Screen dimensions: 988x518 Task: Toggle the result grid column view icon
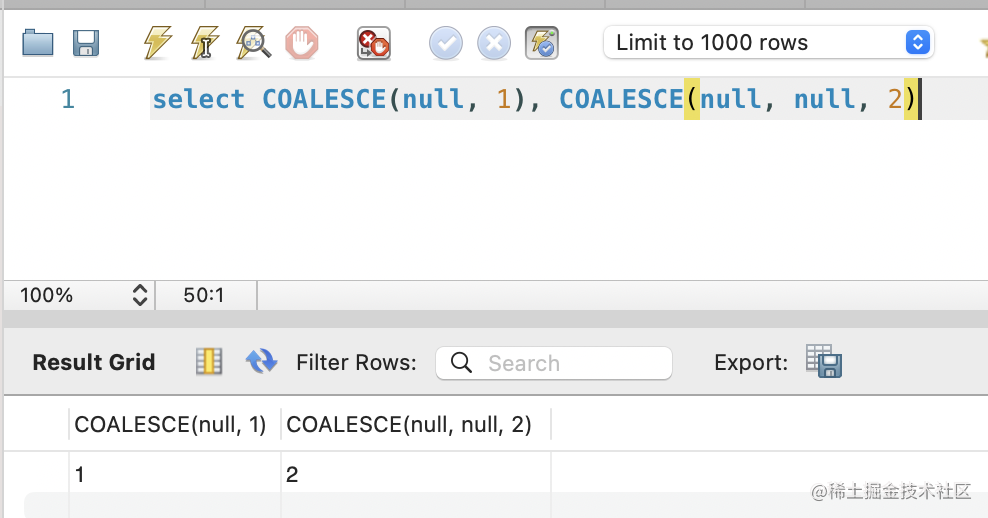(x=208, y=362)
